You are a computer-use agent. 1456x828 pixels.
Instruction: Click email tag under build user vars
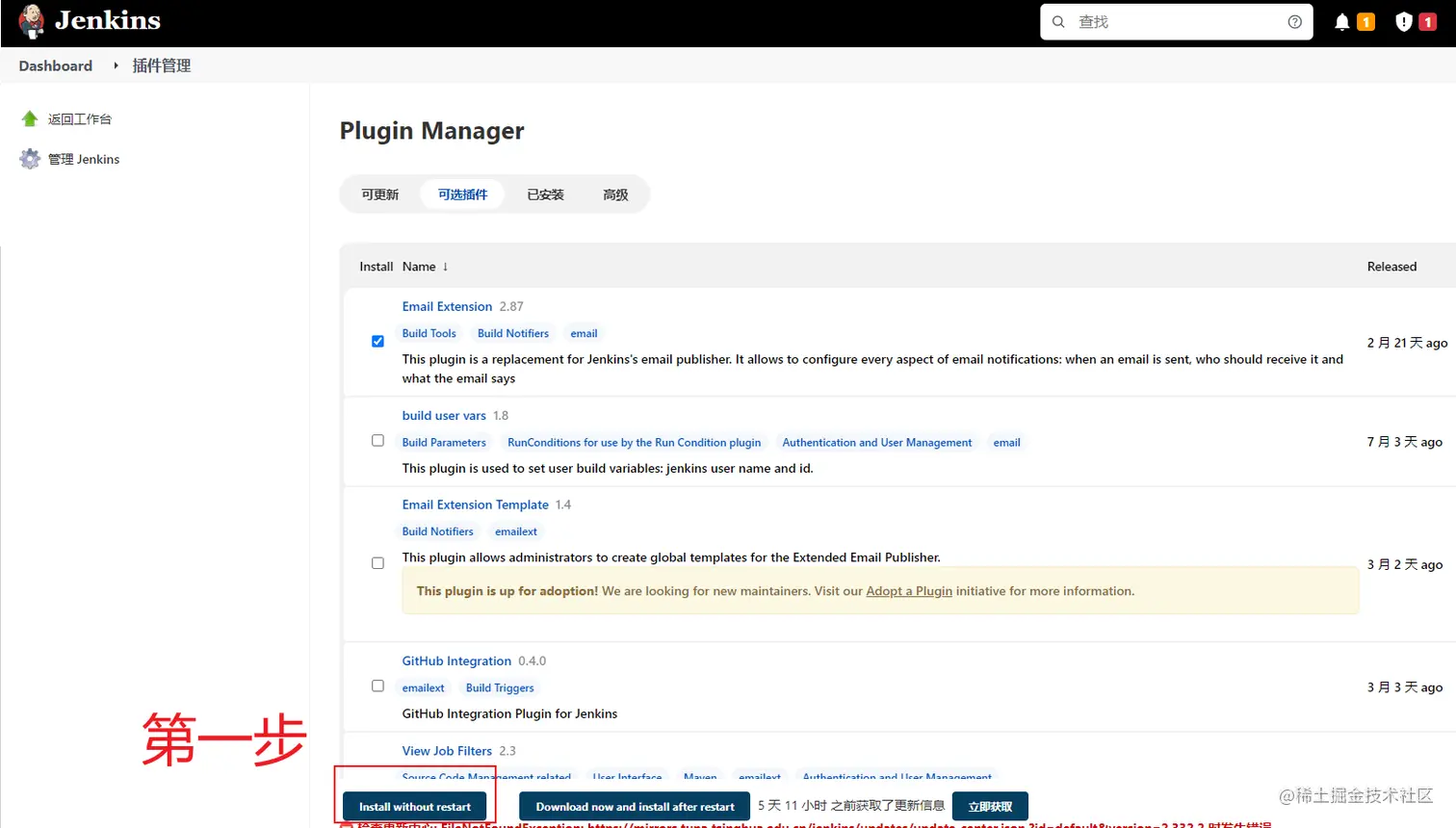(x=1006, y=442)
